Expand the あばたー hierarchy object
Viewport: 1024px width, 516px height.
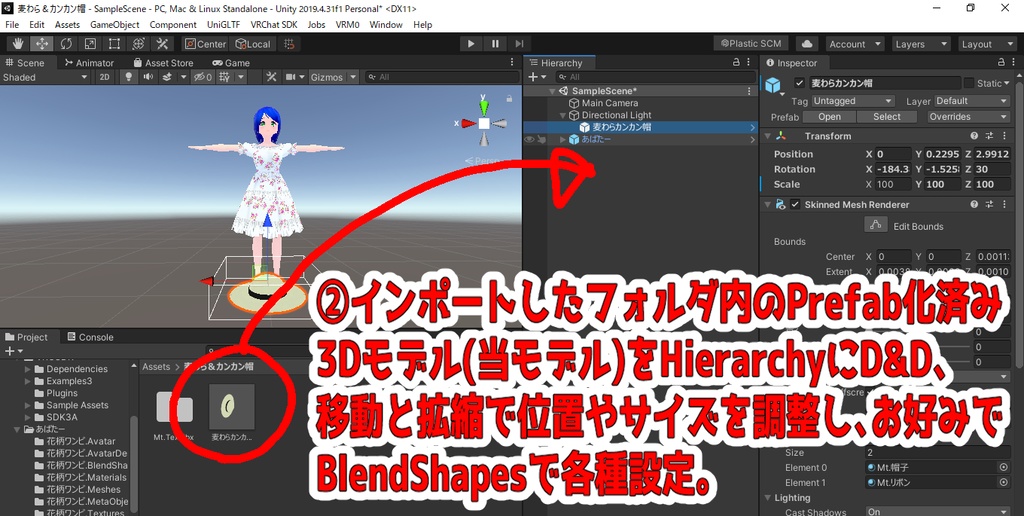click(x=564, y=139)
